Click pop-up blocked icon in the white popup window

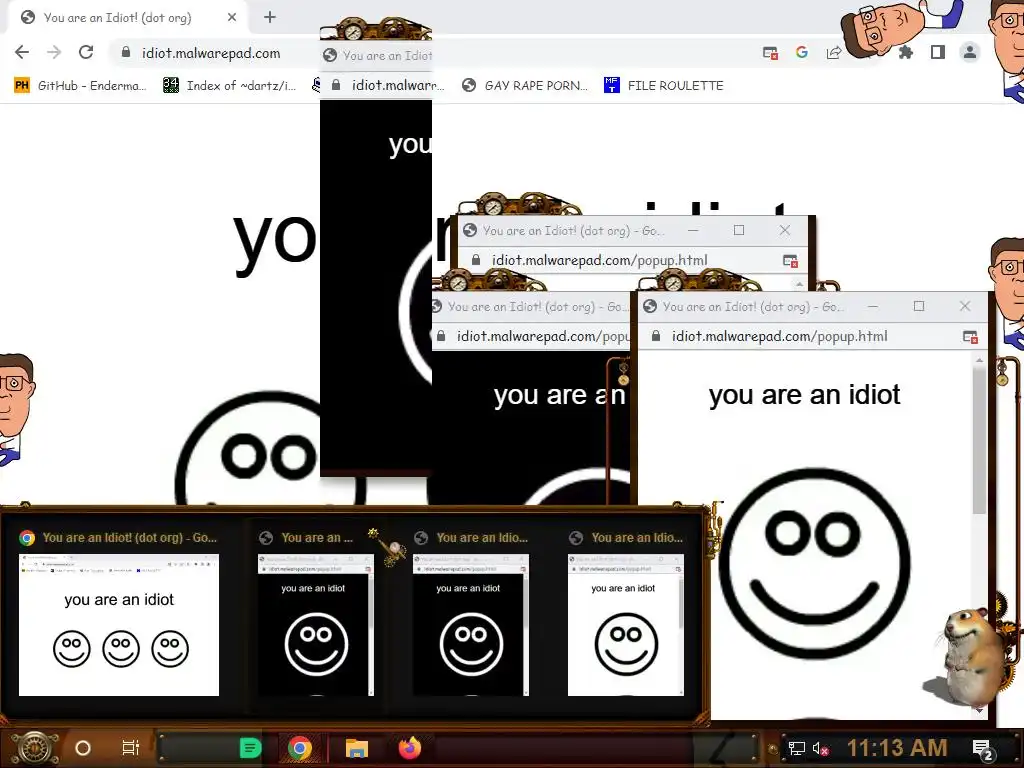(x=970, y=337)
